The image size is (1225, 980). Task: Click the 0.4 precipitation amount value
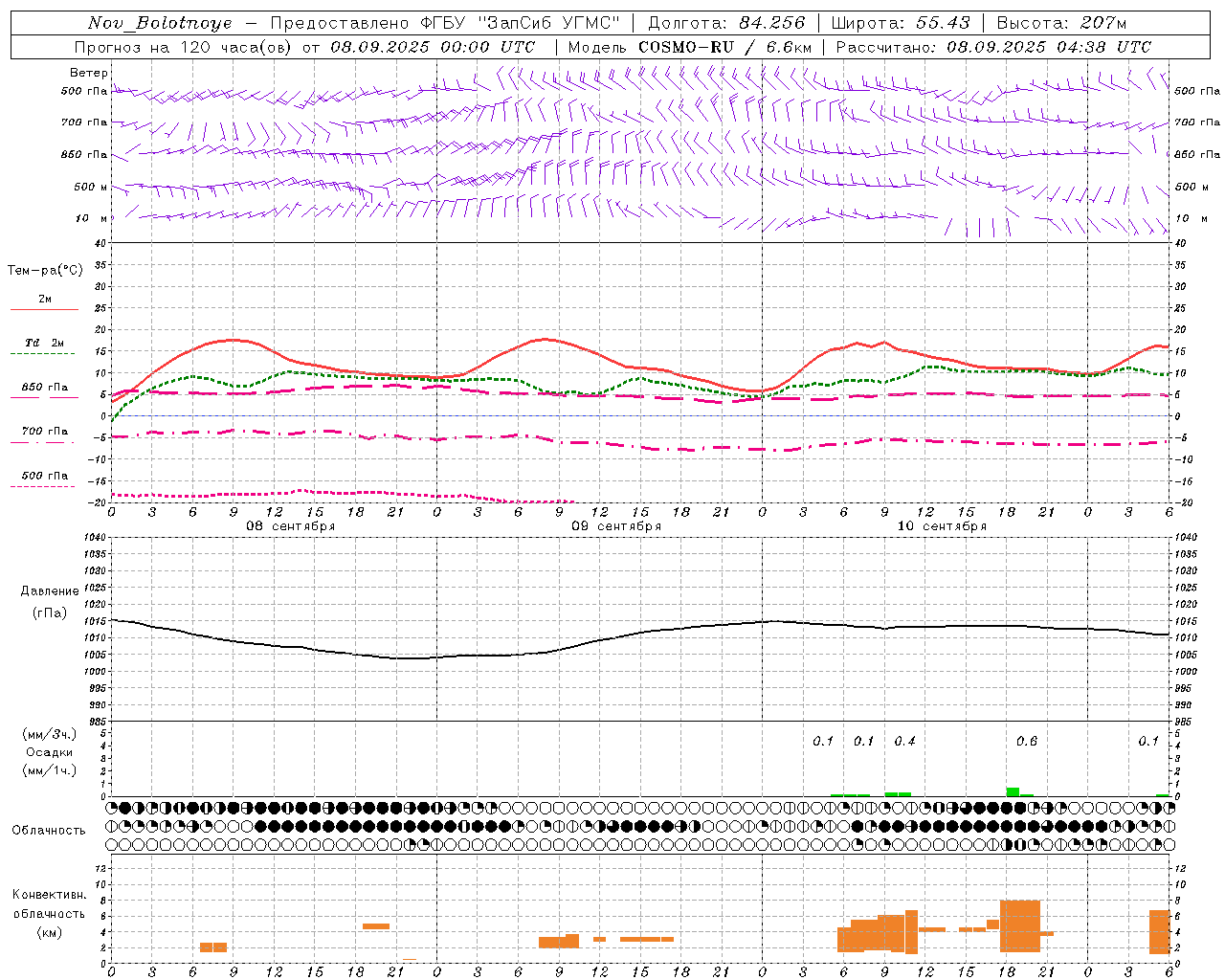(904, 742)
